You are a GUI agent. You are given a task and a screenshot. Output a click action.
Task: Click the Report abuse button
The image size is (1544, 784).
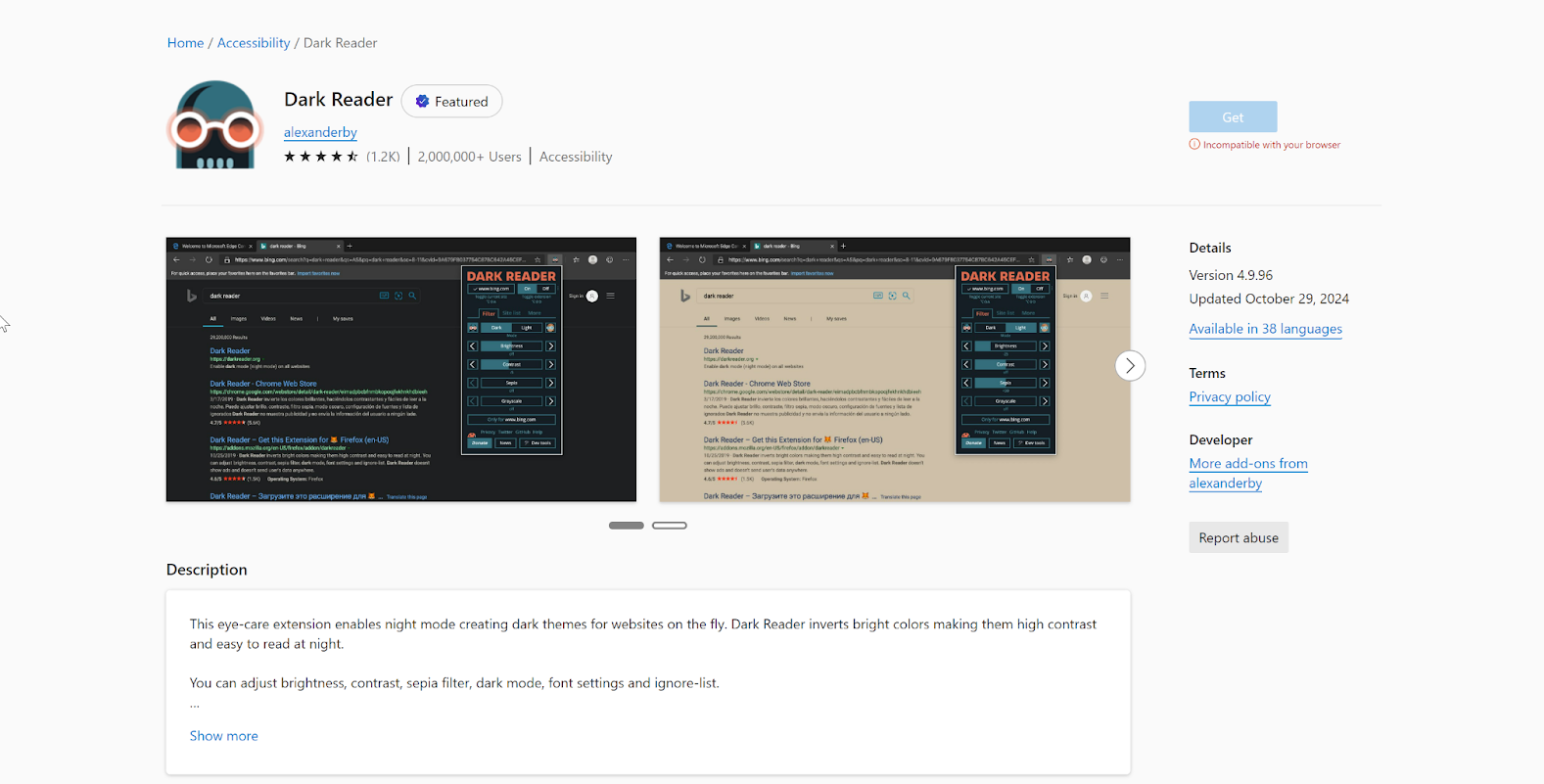coord(1238,538)
